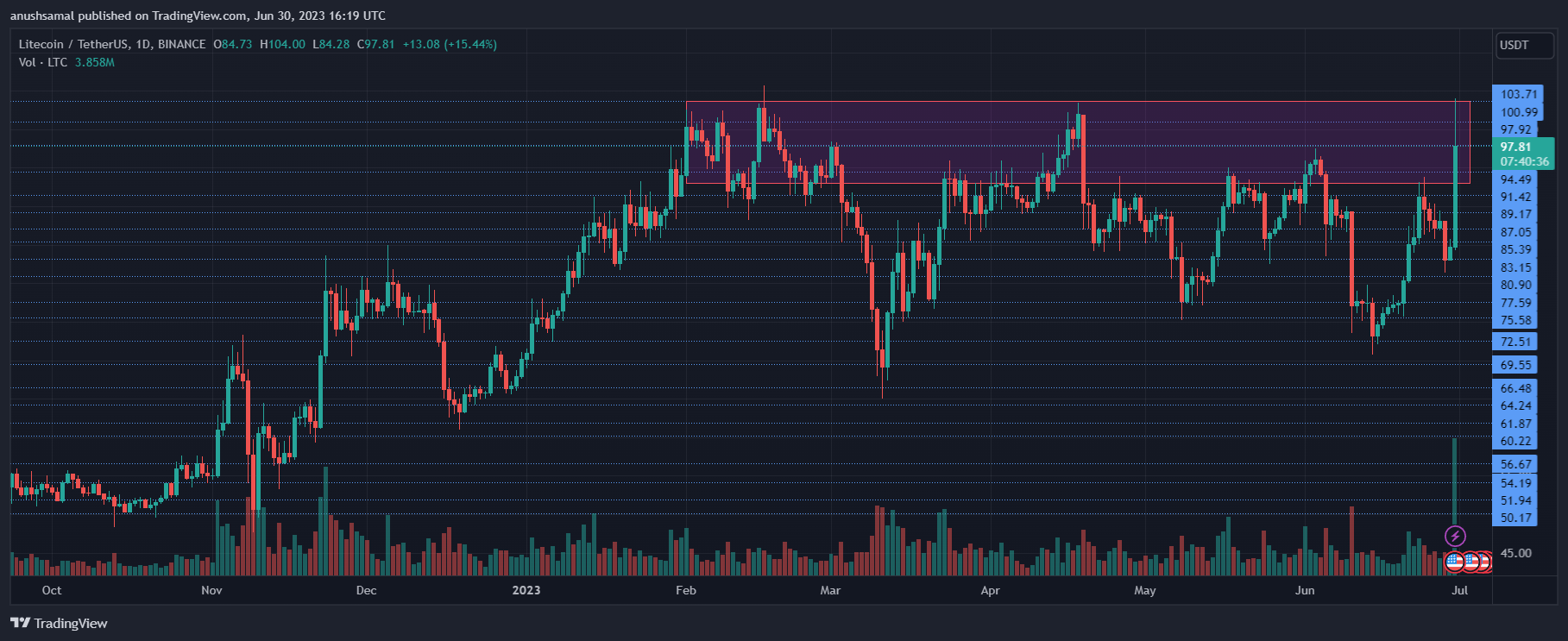
Task: Click the 103.71 price level label
Action: click(1519, 94)
